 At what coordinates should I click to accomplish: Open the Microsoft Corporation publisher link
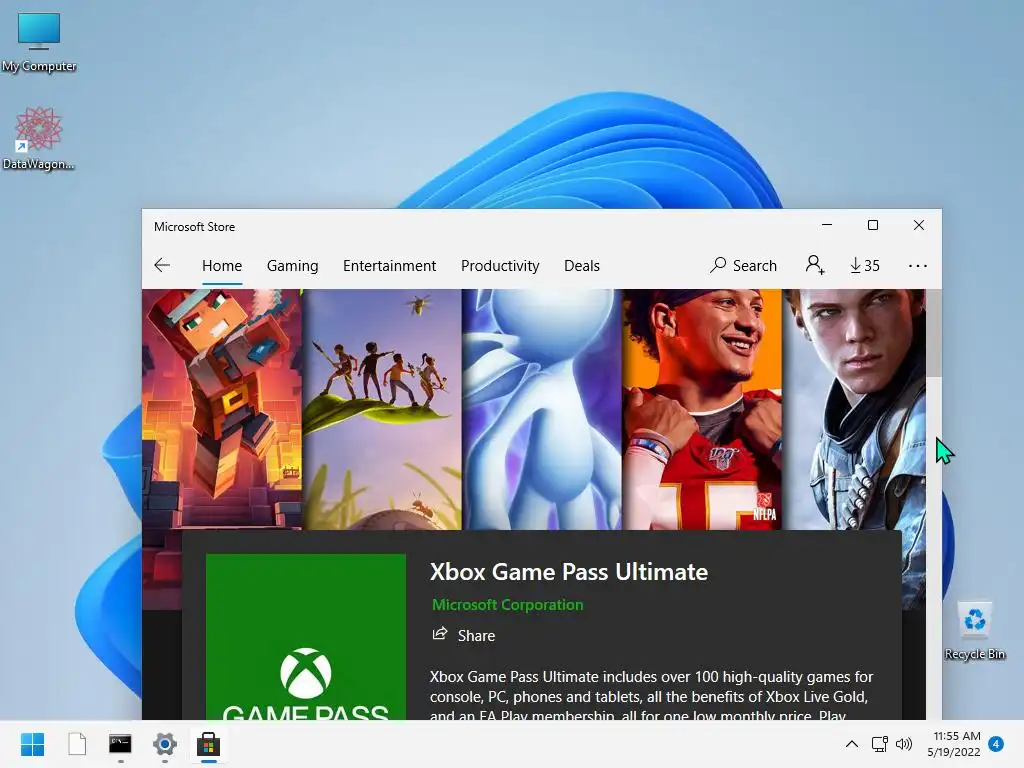(507, 605)
